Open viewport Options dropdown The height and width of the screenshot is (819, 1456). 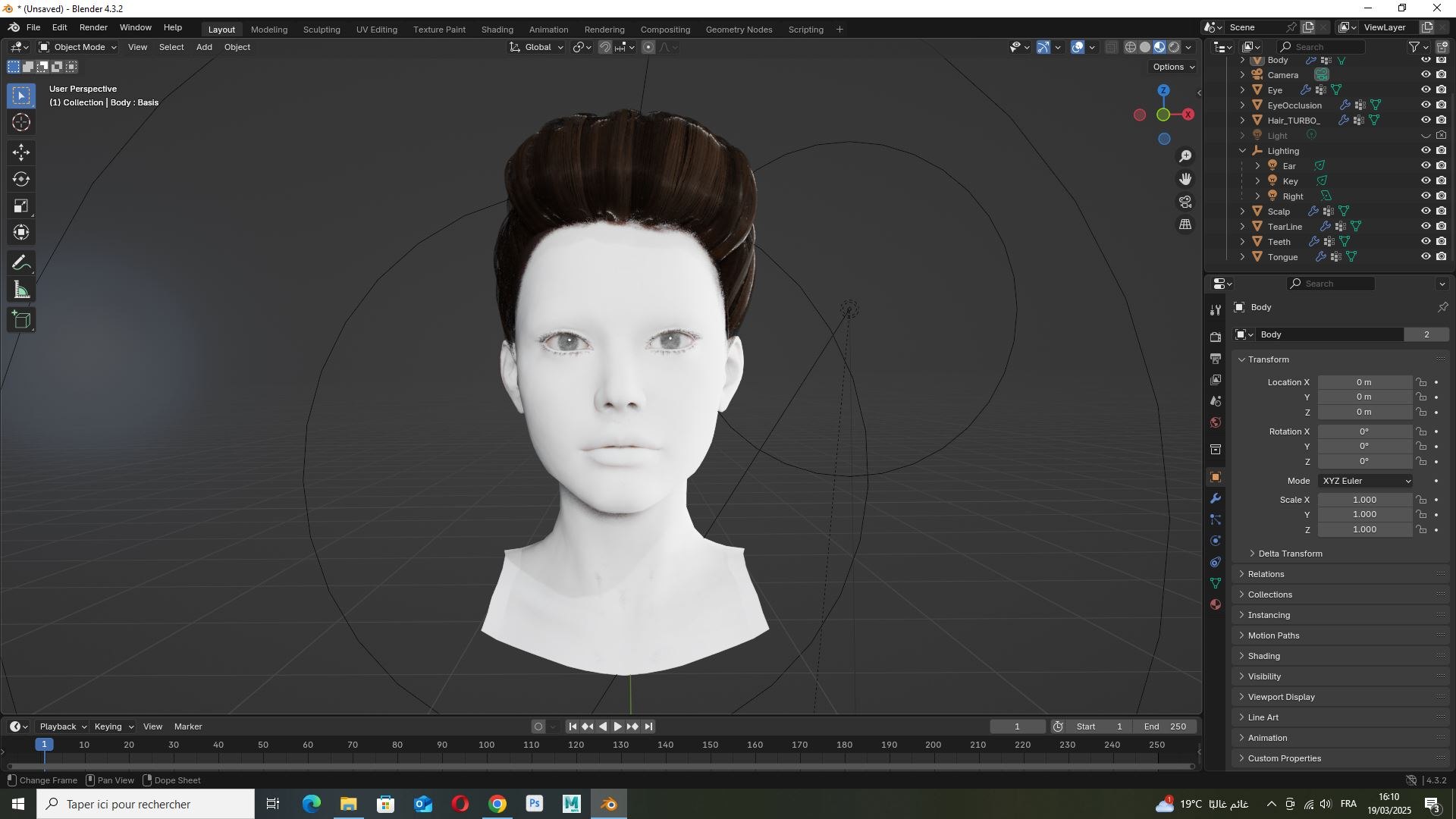coord(1173,67)
